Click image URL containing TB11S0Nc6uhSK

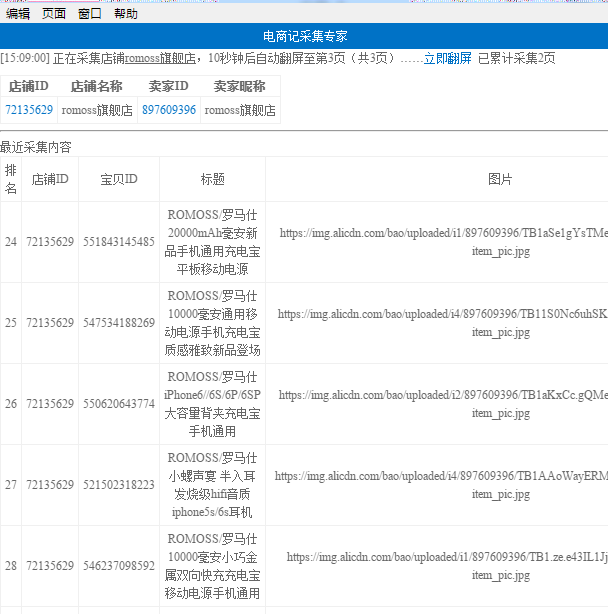point(443,323)
